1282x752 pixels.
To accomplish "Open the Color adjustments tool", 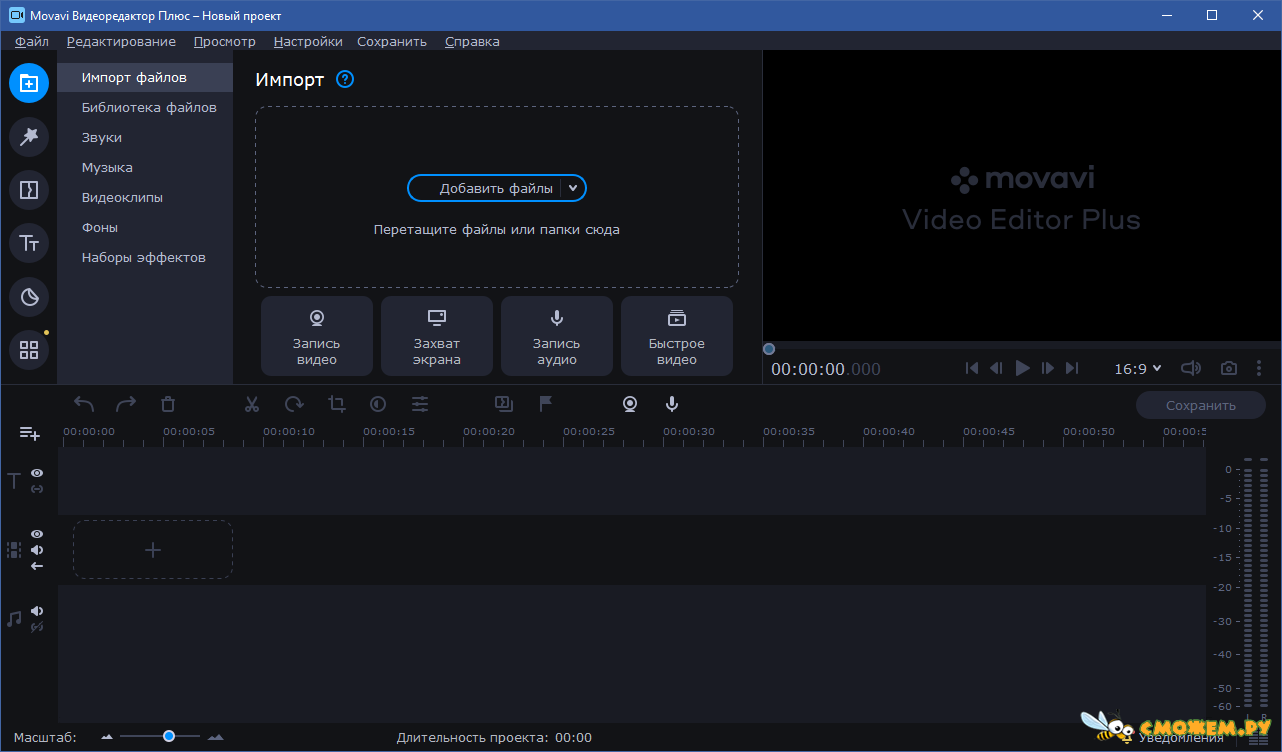I will [x=378, y=404].
